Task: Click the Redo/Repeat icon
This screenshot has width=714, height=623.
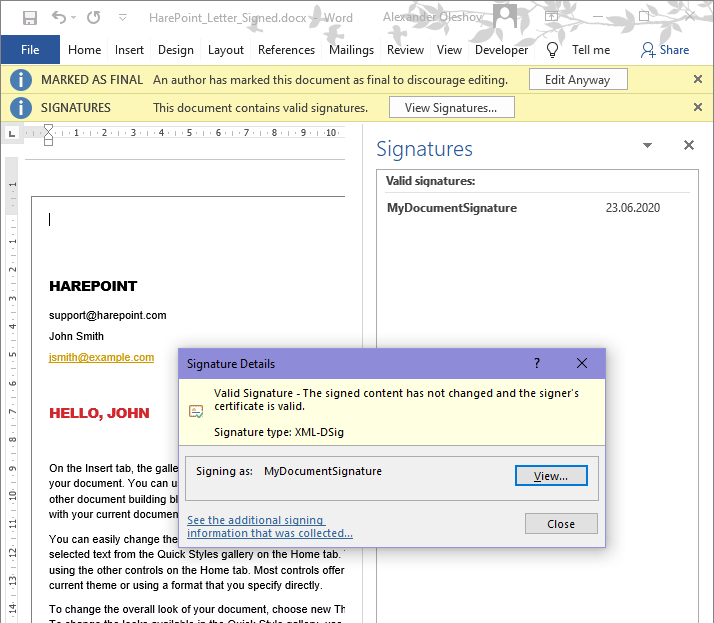Action: pyautogui.click(x=94, y=17)
